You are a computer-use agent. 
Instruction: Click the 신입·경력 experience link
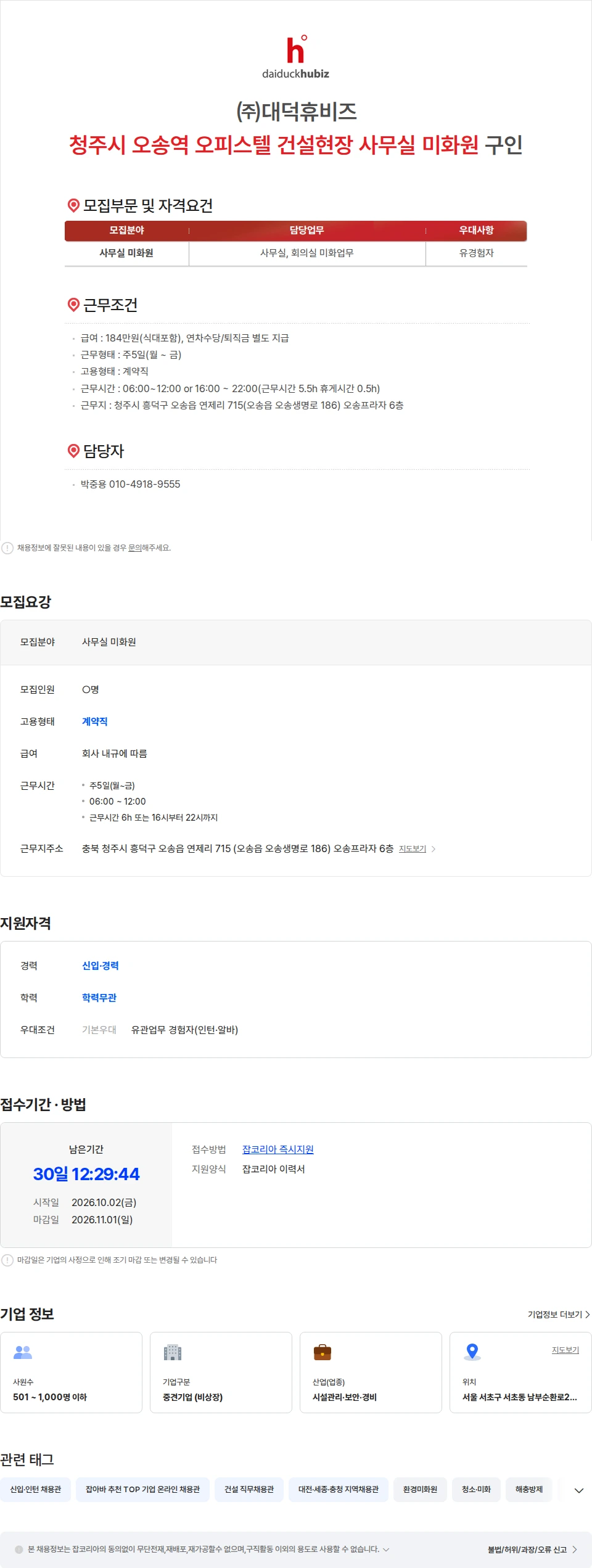point(101,966)
